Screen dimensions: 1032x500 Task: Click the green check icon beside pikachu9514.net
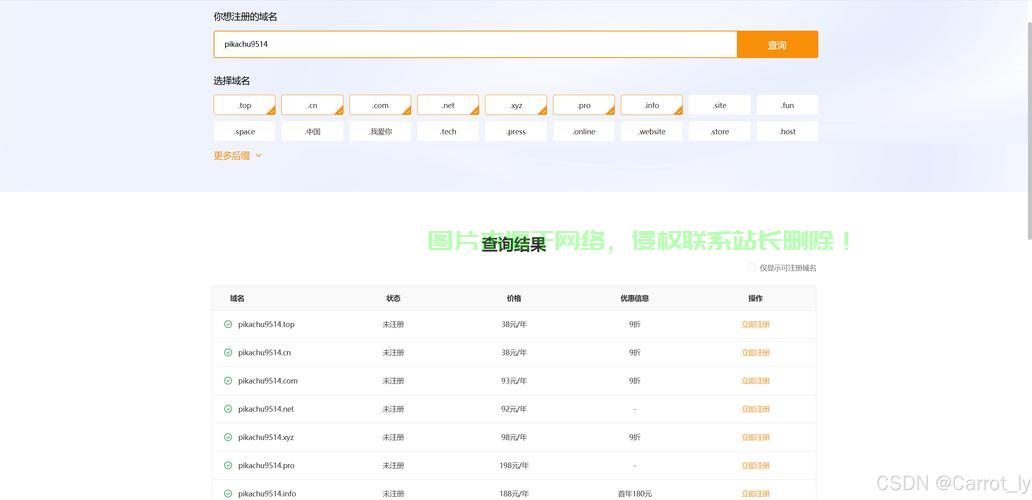(x=228, y=409)
